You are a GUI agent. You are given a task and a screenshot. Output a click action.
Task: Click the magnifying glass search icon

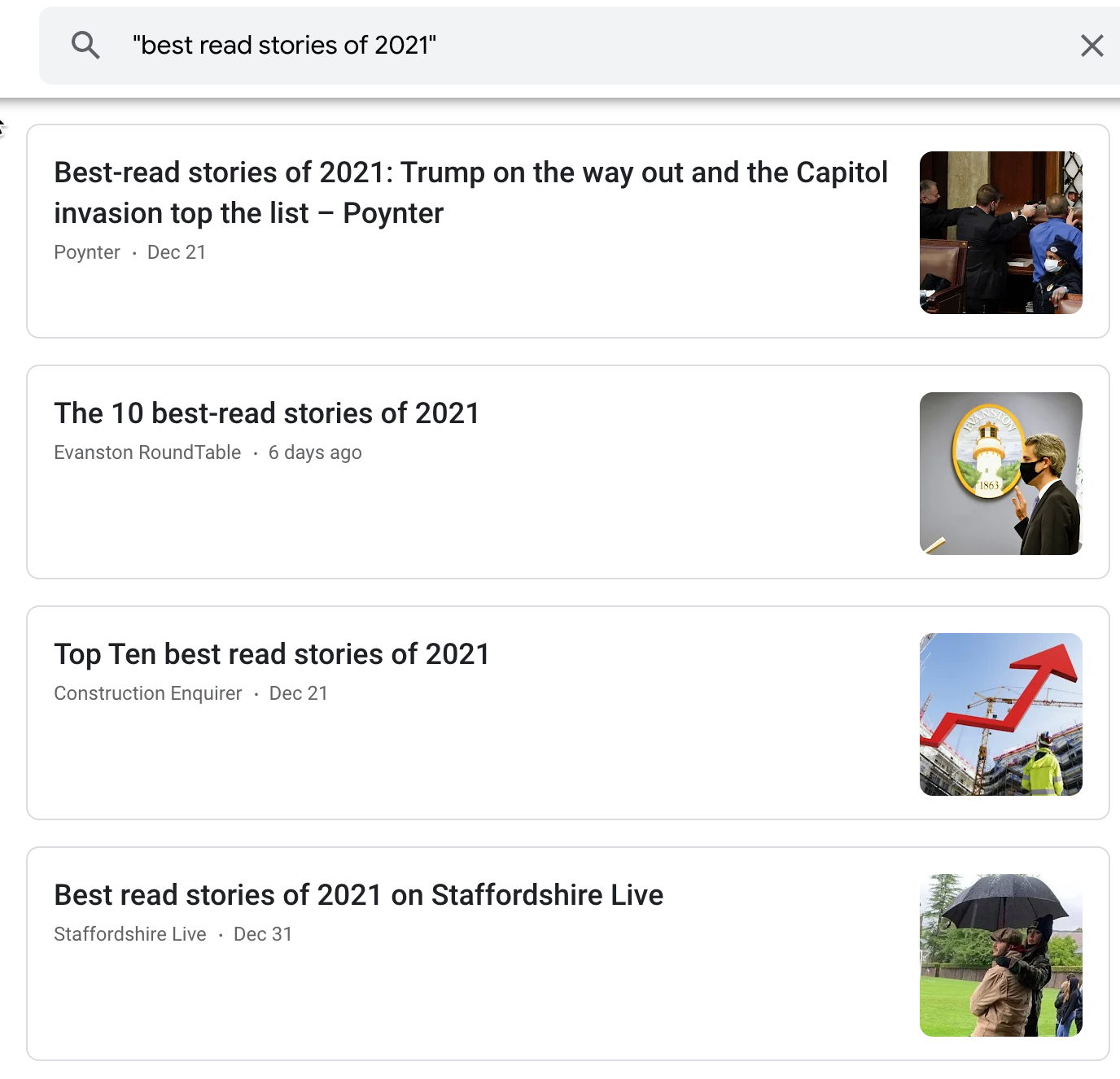(x=85, y=46)
